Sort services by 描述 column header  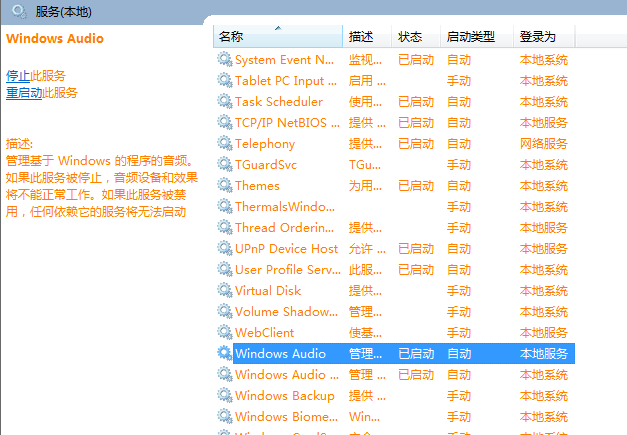tap(367, 36)
